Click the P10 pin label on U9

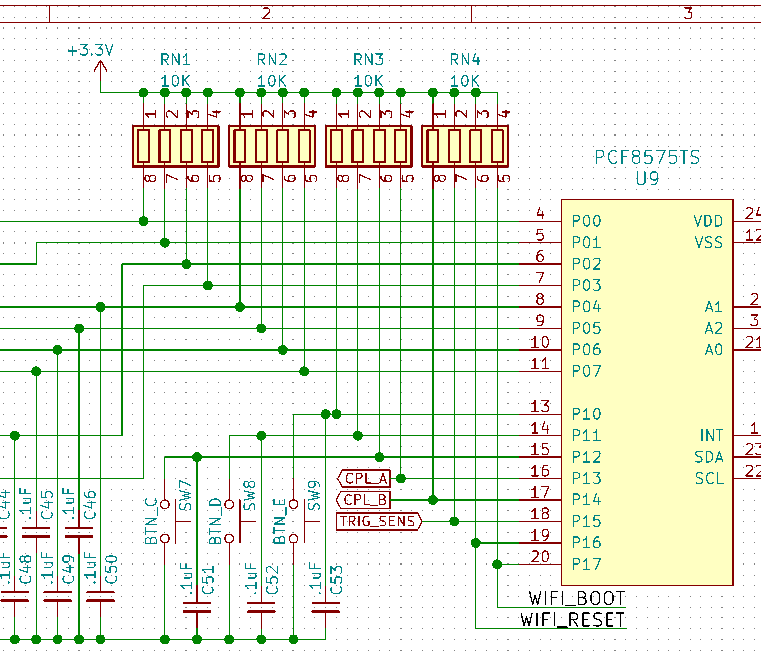pos(586,414)
